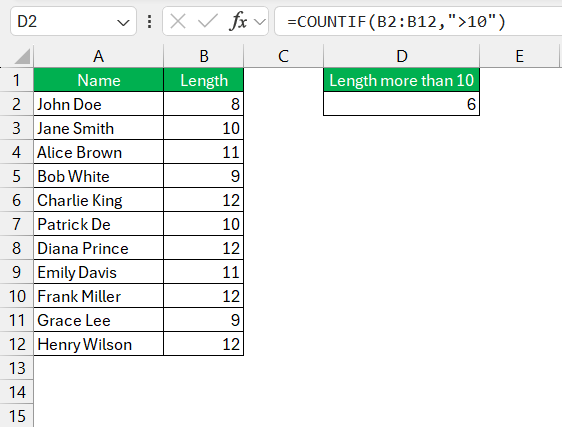
Task: Select the Frank Miller cell
Action: coord(99,296)
